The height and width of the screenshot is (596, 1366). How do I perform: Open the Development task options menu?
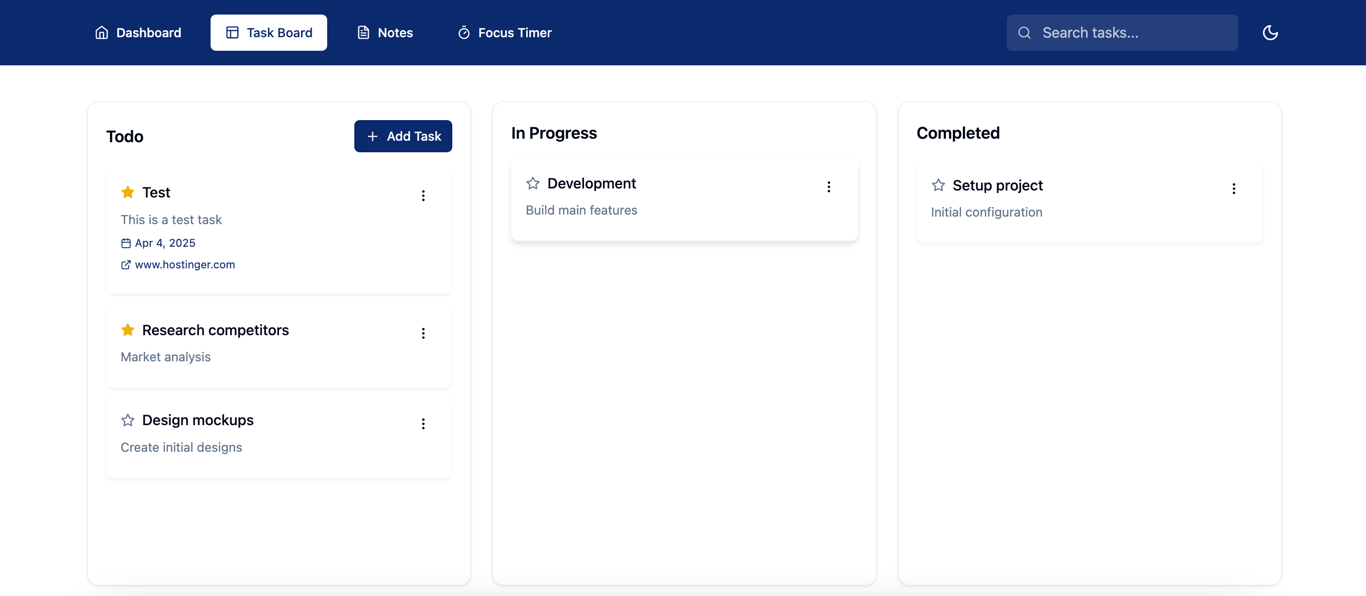(828, 186)
